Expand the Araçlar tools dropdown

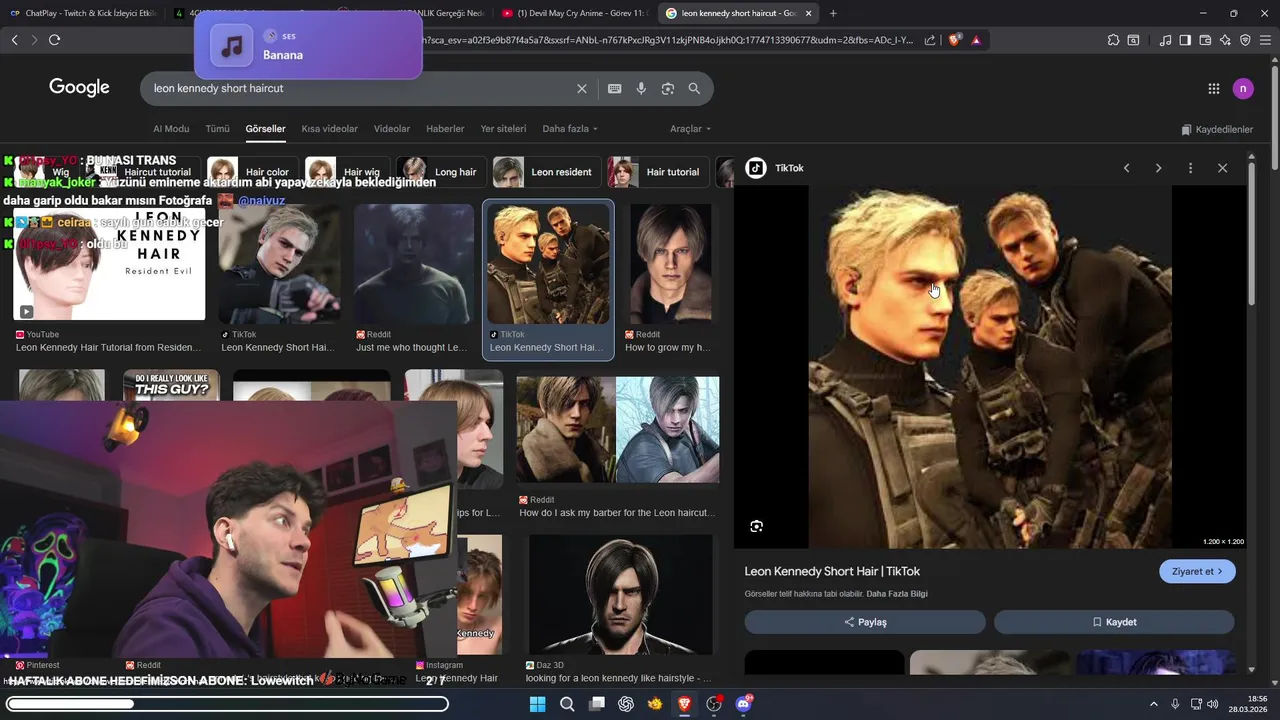tap(690, 129)
